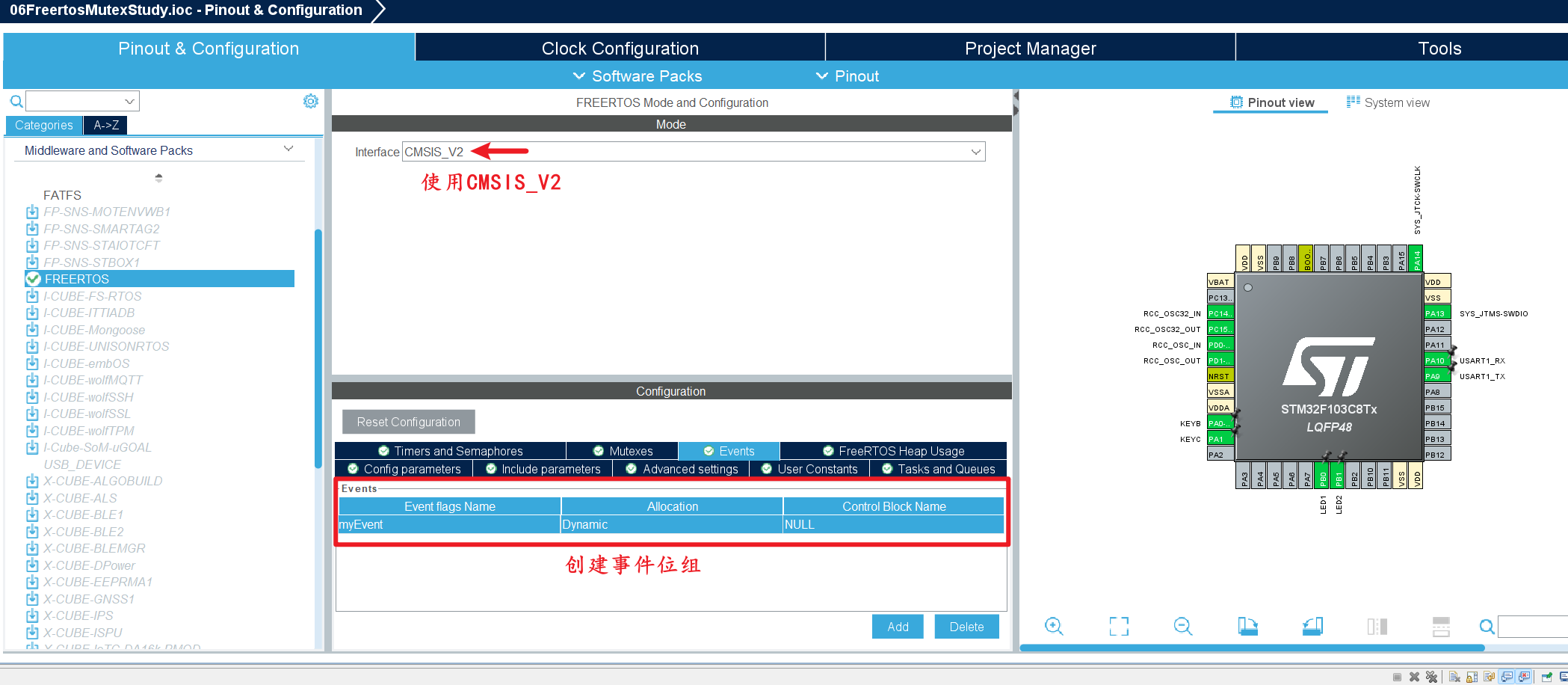Click the horizontal split view icon
Image resolution: width=1568 pixels, height=685 pixels.
1441,626
